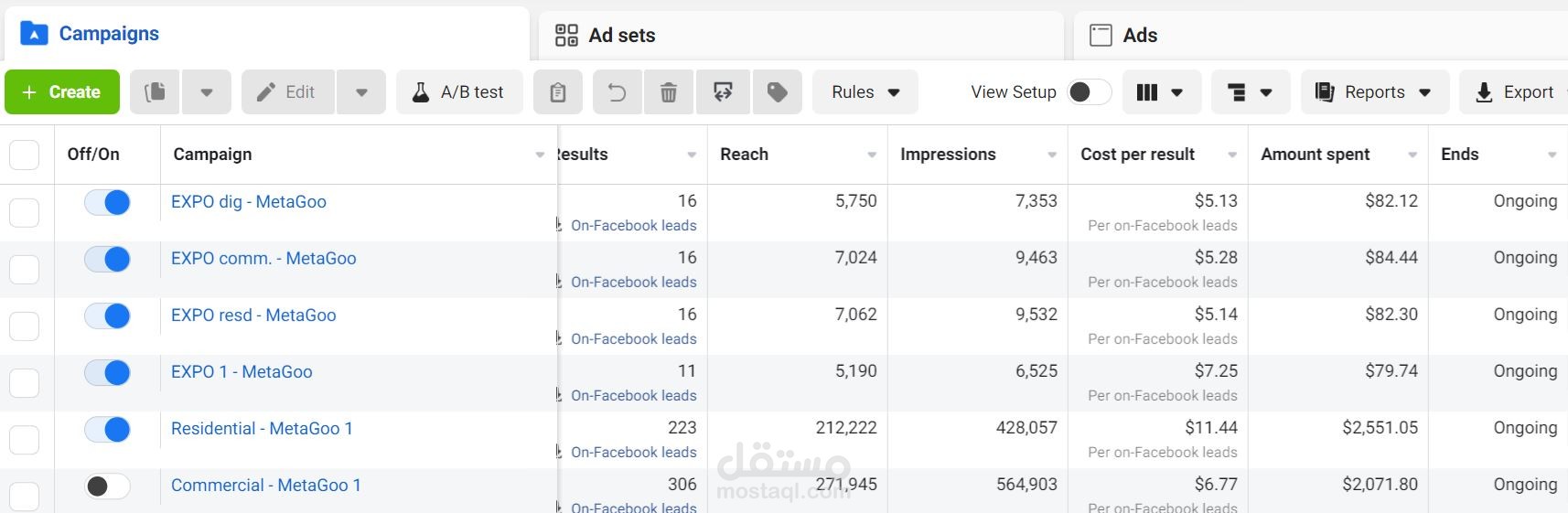Click the 212,222 reach value
This screenshot has height=513, width=1568.
click(x=846, y=428)
